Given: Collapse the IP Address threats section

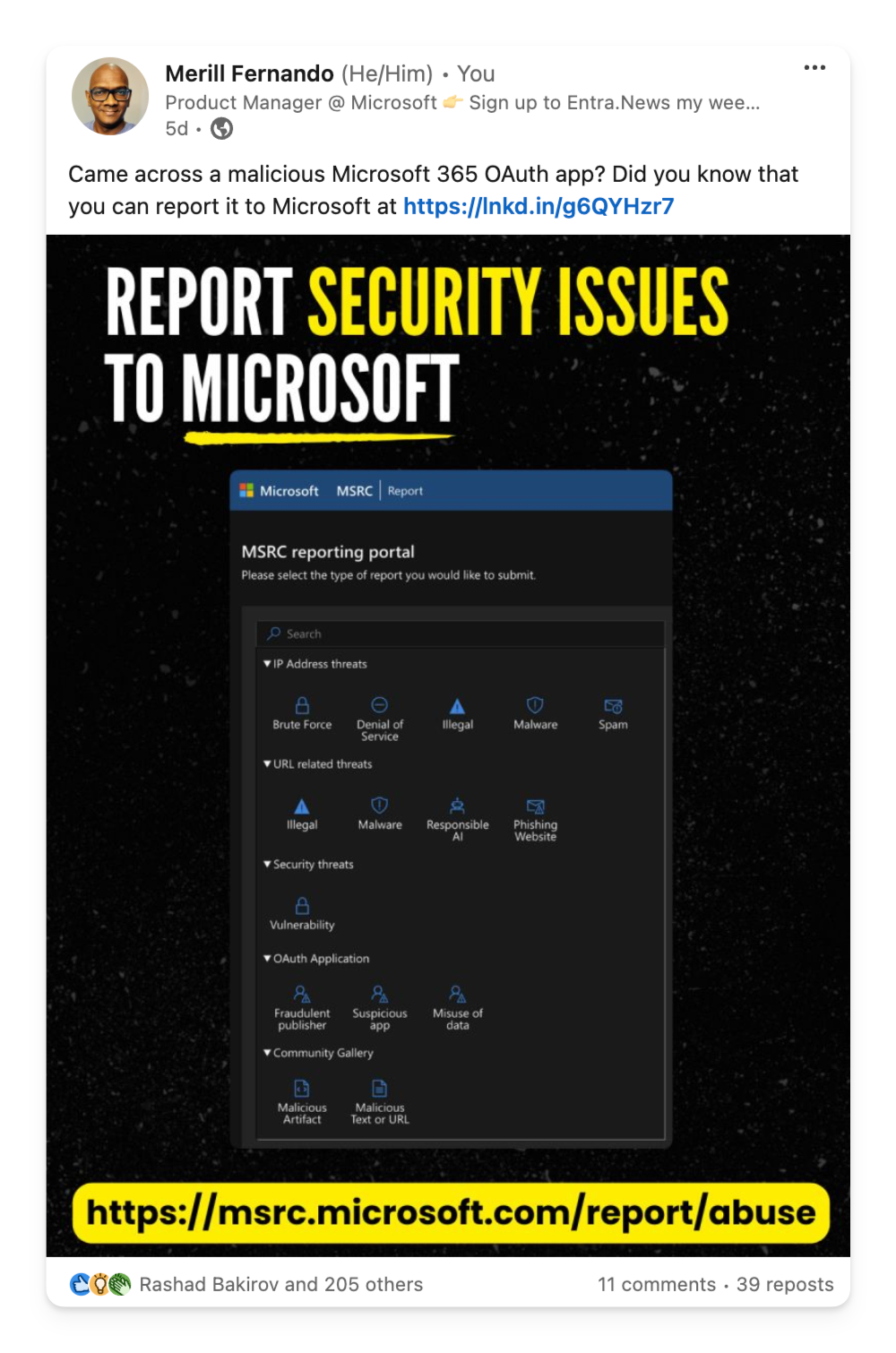Looking at the screenshot, I should click(x=314, y=664).
